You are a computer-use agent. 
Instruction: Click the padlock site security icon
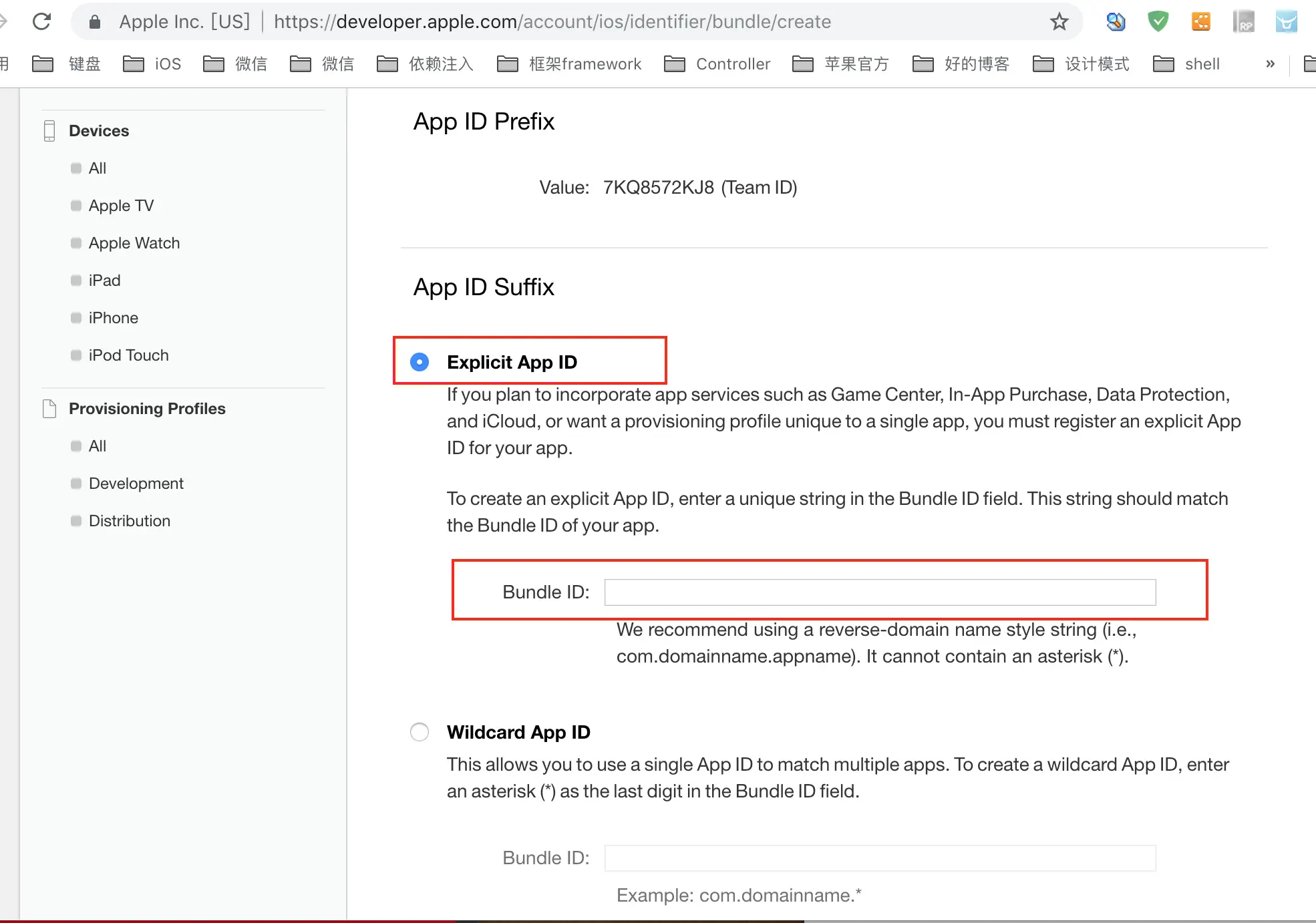click(x=95, y=22)
